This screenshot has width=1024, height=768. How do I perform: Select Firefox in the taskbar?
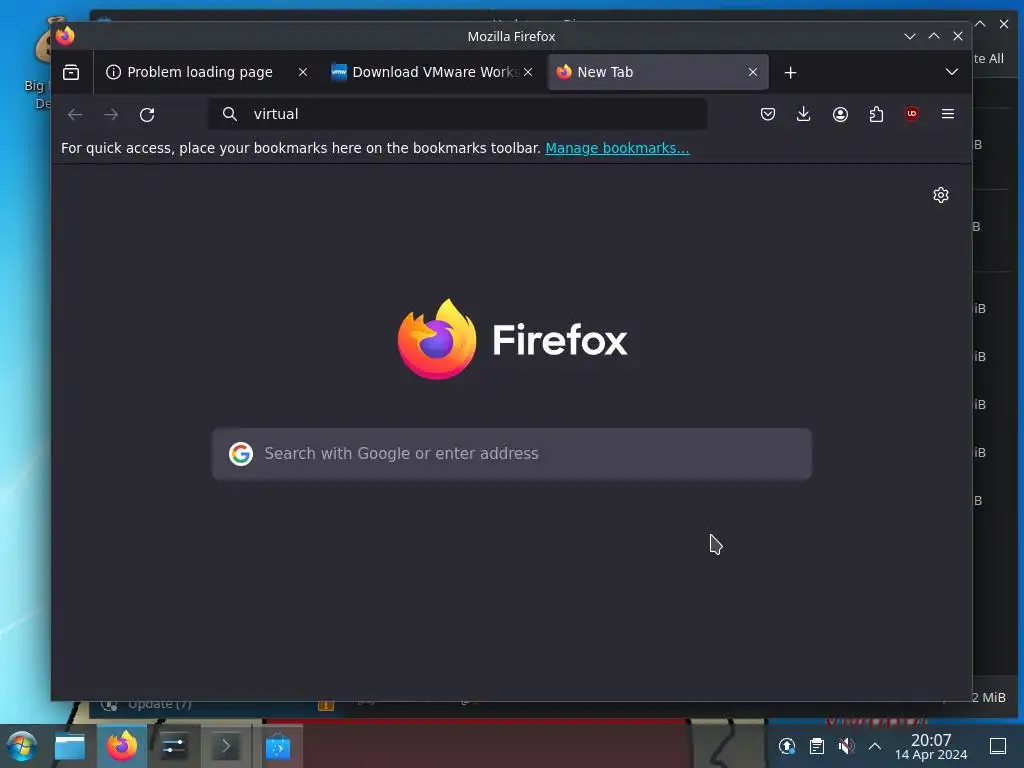click(122, 746)
